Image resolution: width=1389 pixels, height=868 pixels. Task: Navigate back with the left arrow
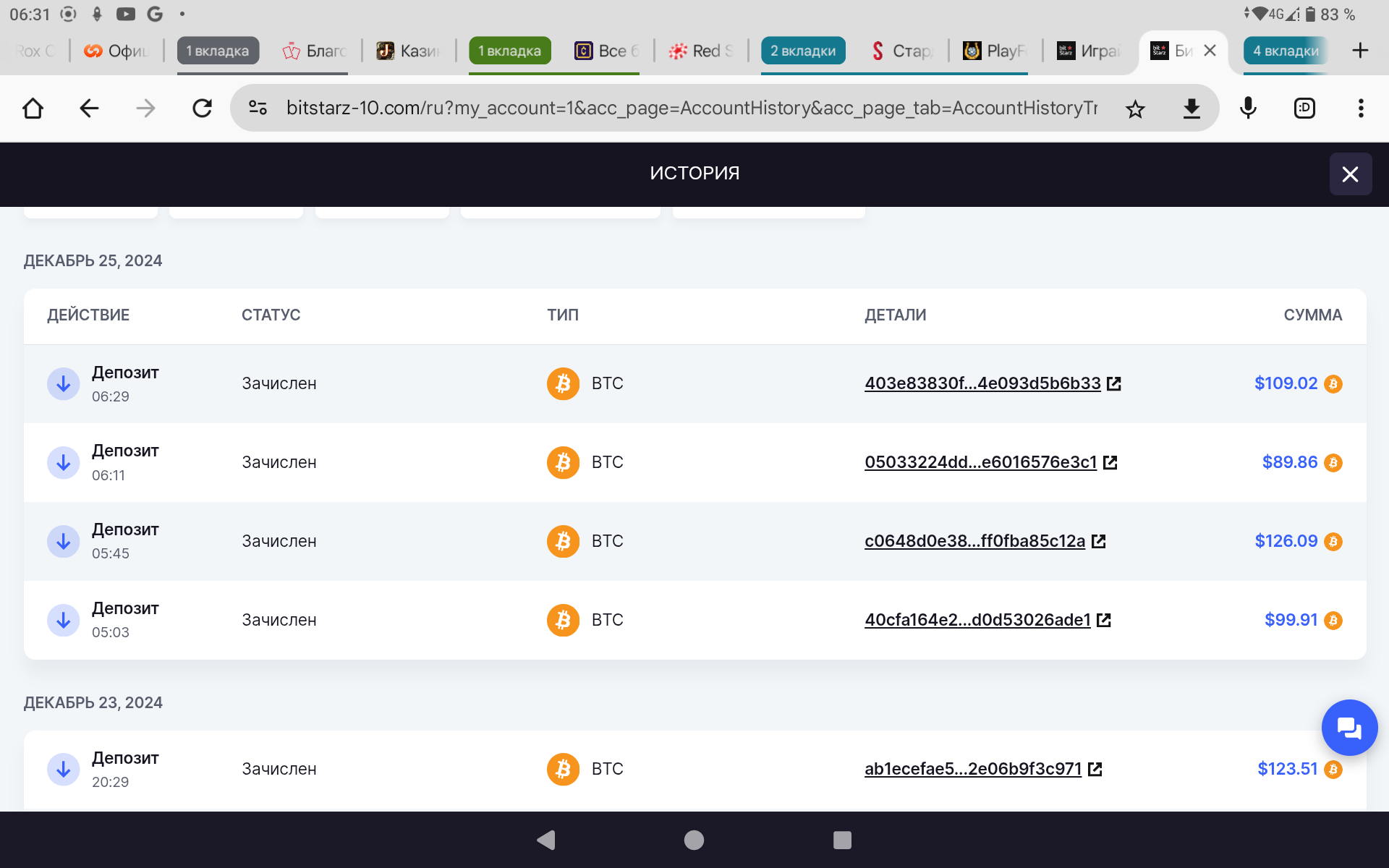click(89, 109)
